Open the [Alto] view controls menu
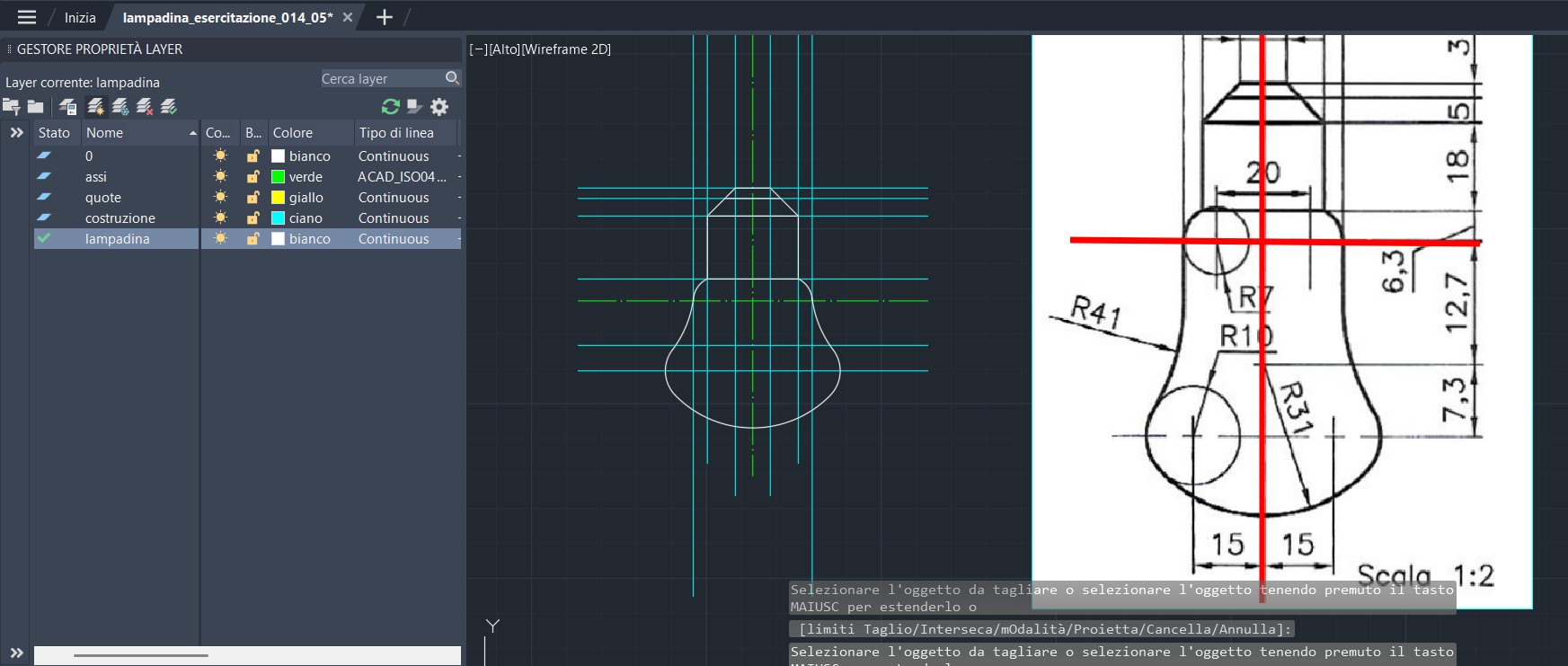The height and width of the screenshot is (666, 1568). click(505, 49)
